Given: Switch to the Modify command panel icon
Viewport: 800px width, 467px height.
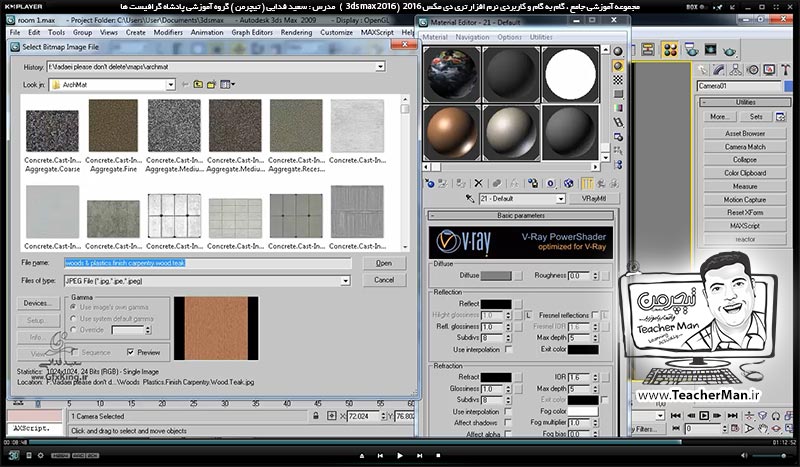Looking at the screenshot, I should (719, 69).
